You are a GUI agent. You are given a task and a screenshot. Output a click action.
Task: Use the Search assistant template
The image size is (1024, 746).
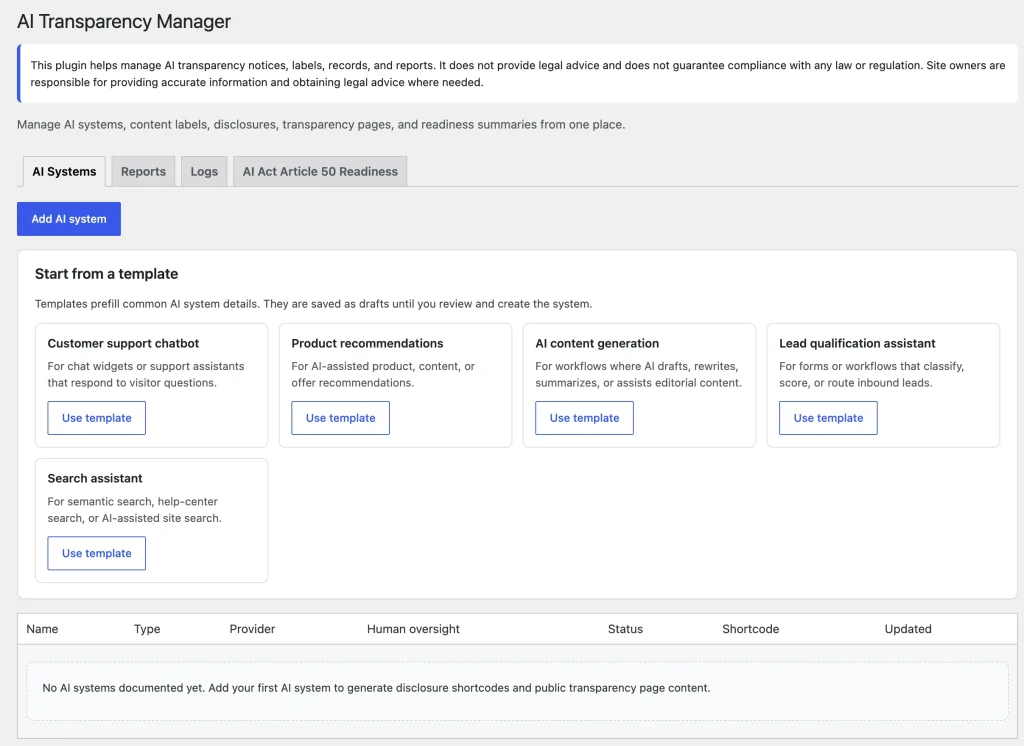[97, 553]
